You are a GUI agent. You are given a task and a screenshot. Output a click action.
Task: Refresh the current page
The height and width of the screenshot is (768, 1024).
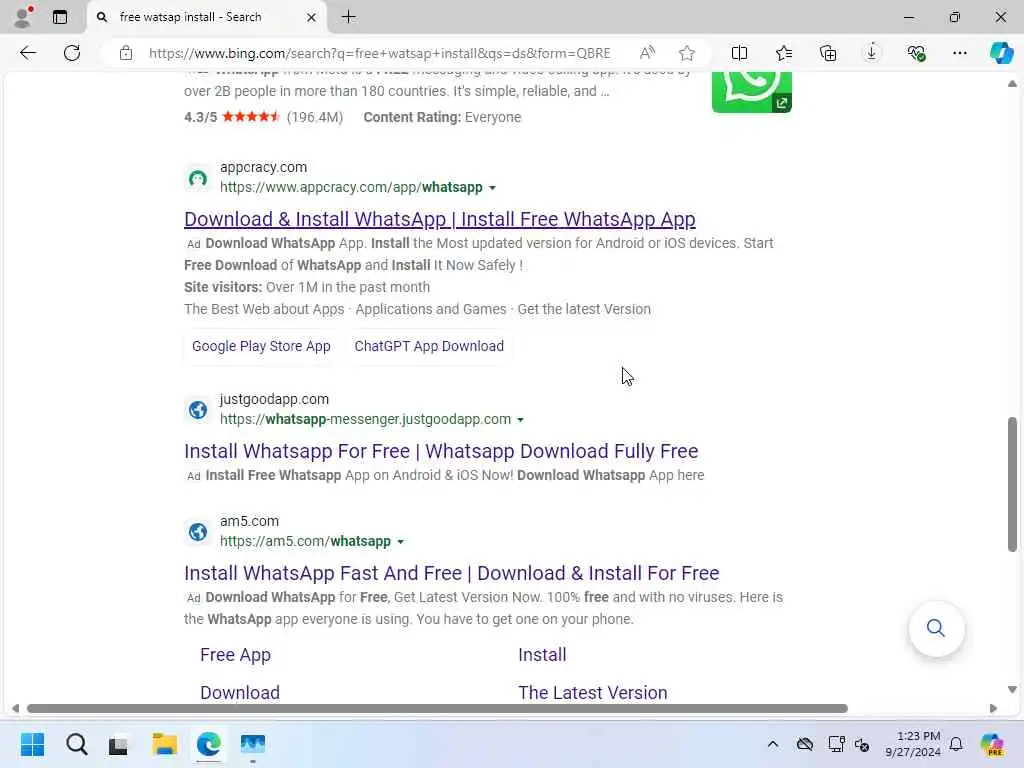tap(72, 53)
